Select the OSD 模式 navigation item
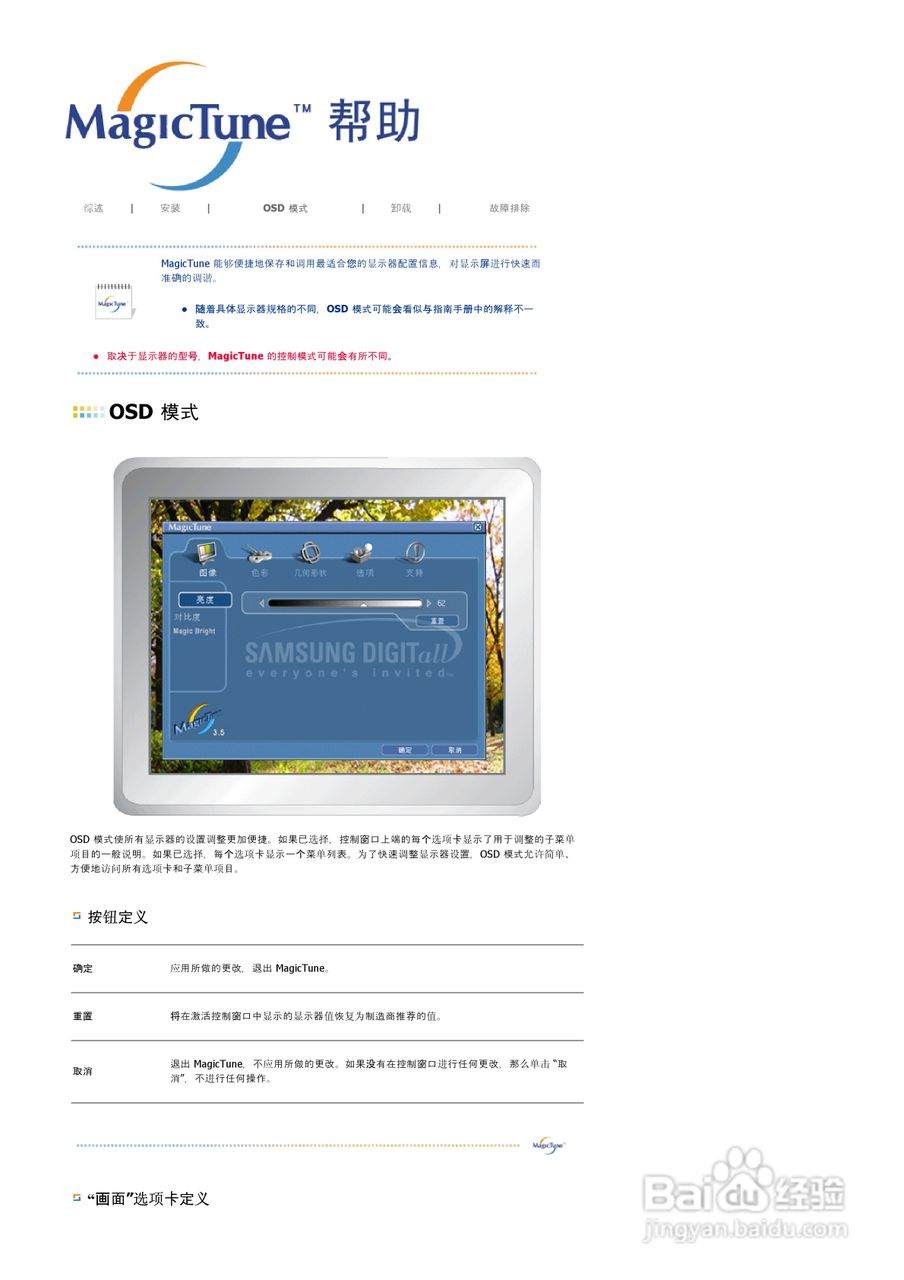The width and height of the screenshot is (904, 1280). pyautogui.click(x=287, y=208)
